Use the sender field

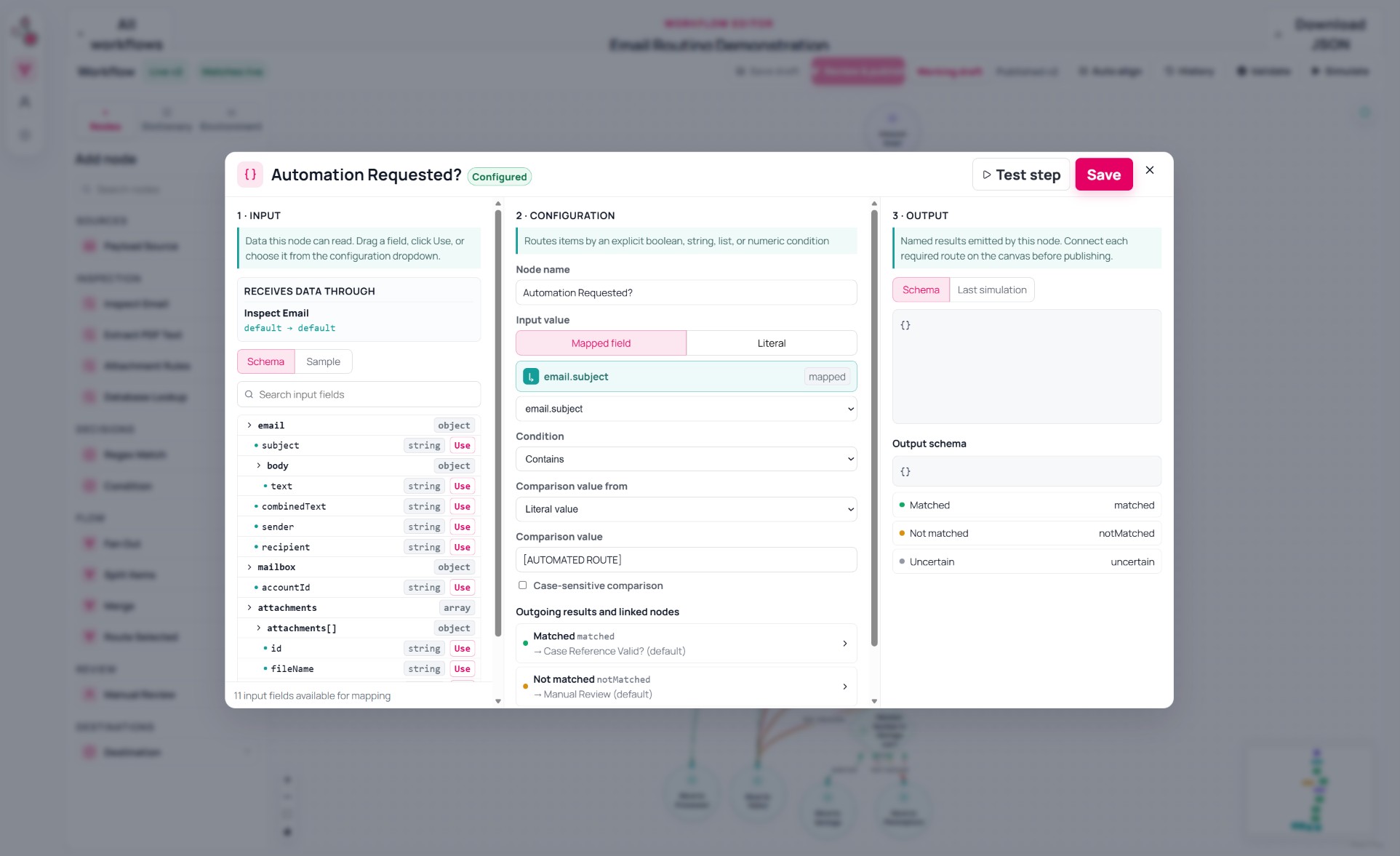point(462,527)
